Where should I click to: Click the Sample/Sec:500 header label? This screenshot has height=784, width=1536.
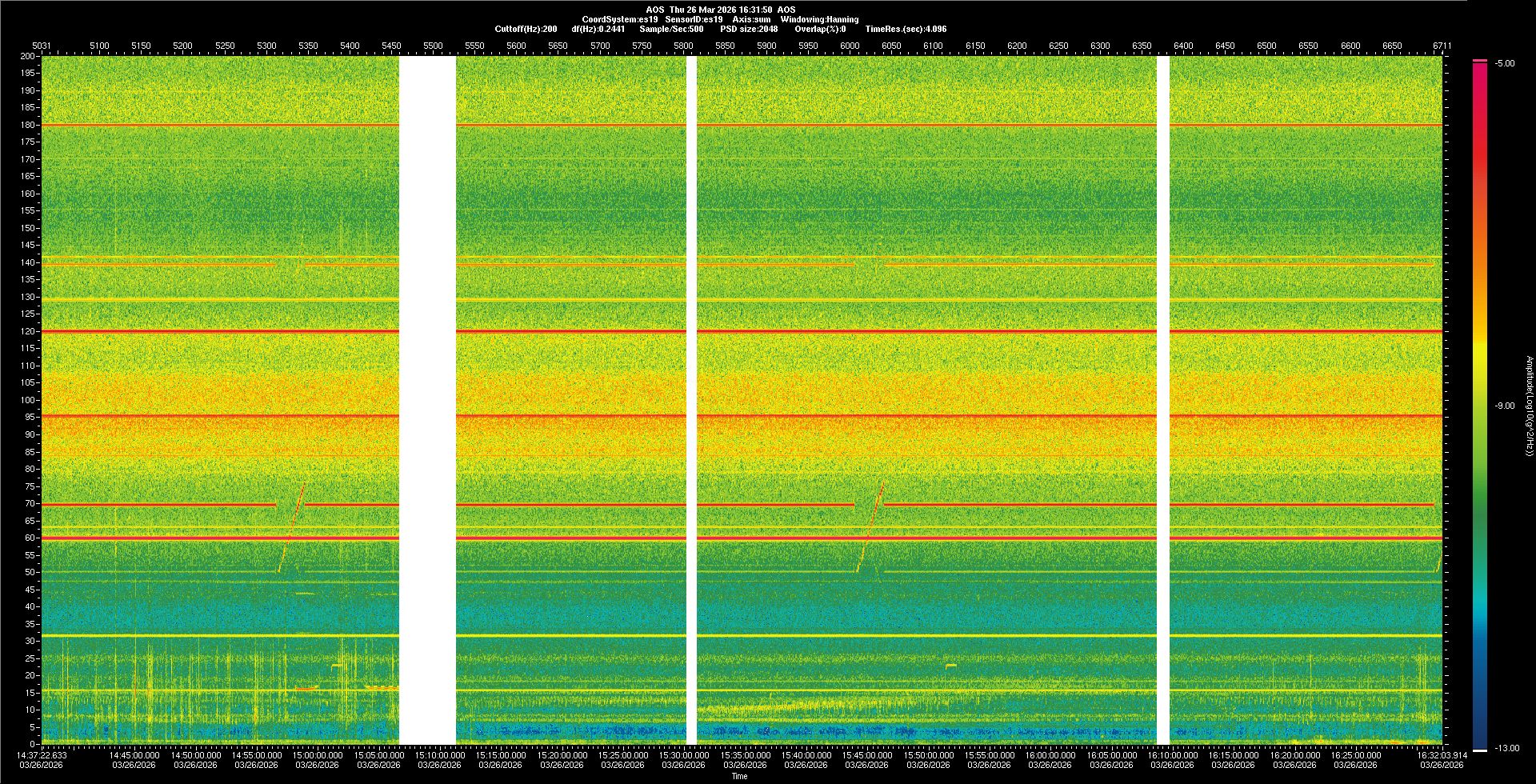671,29
